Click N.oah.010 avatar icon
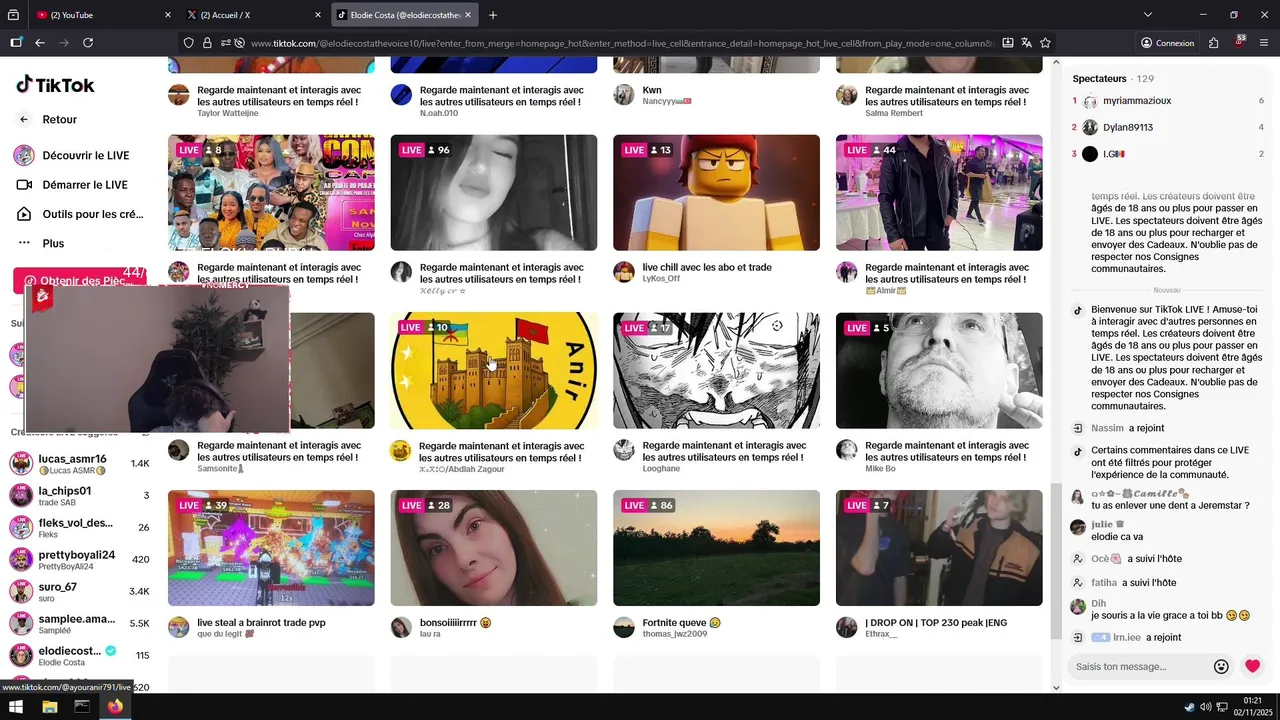Viewport: 1280px width, 720px height. [401, 95]
